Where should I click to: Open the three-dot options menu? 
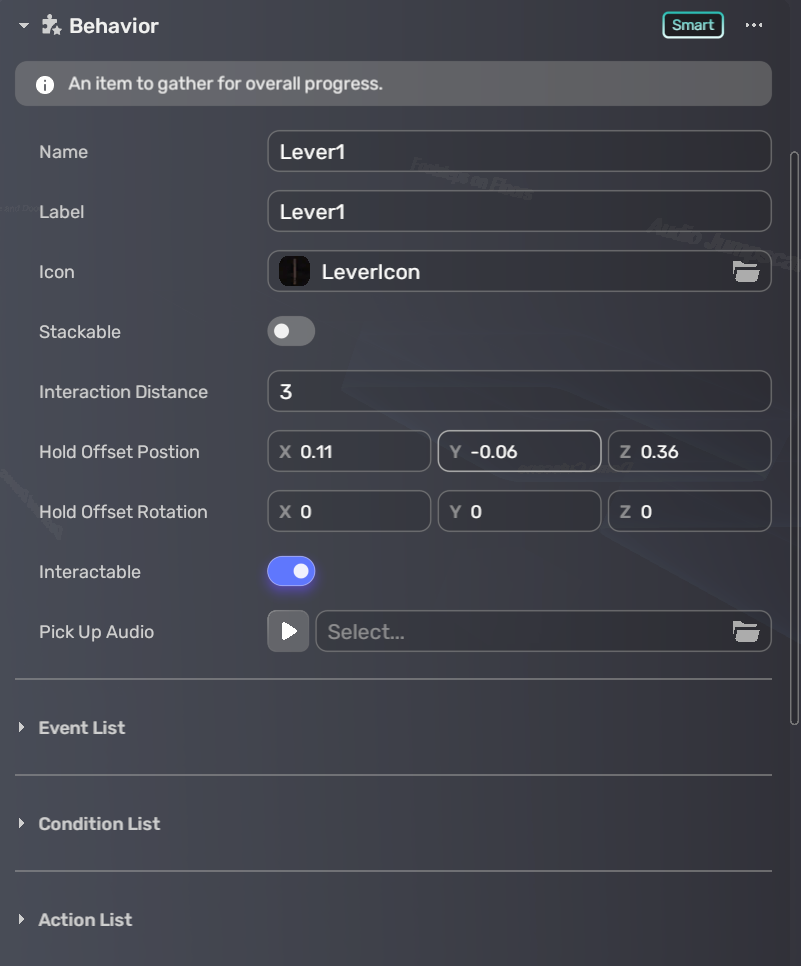[x=754, y=25]
